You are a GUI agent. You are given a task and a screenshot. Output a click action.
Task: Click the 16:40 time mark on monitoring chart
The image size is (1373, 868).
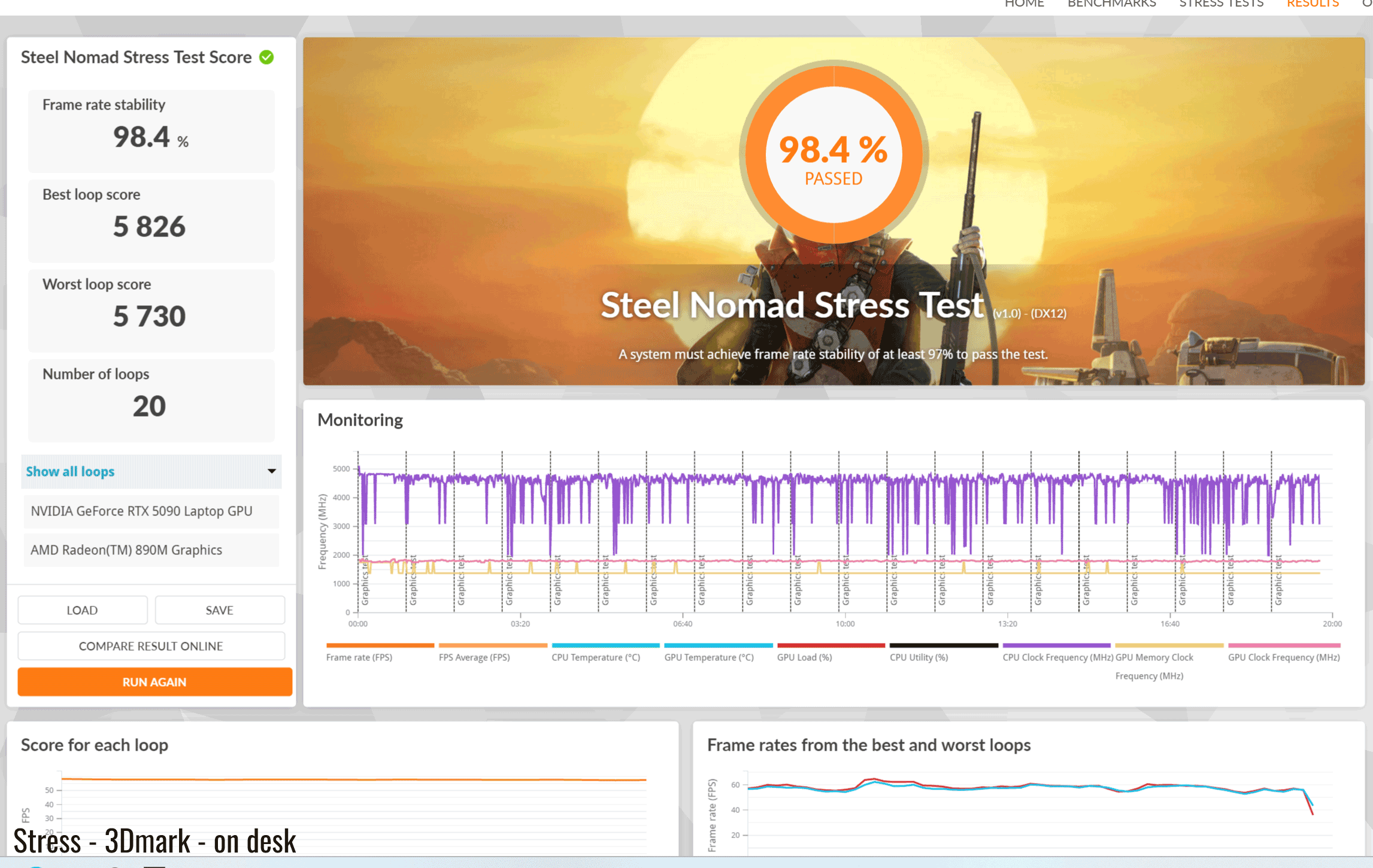tap(1169, 624)
